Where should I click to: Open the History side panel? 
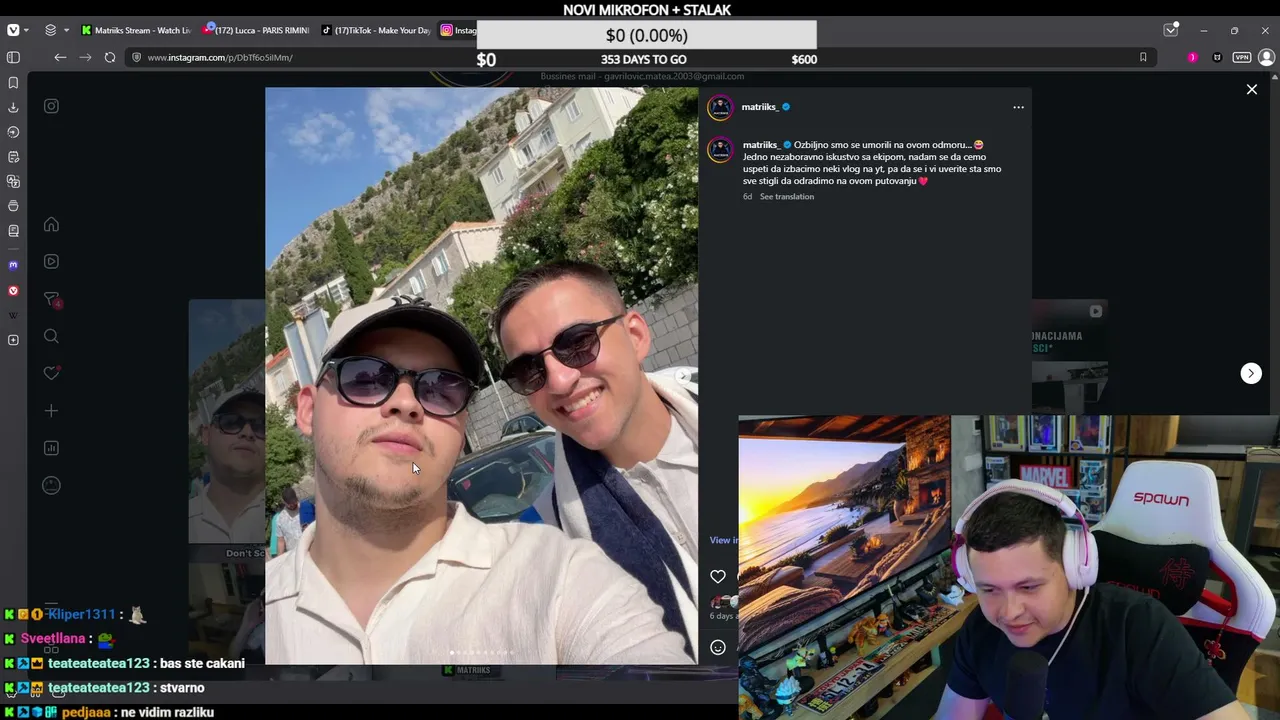tap(13, 132)
